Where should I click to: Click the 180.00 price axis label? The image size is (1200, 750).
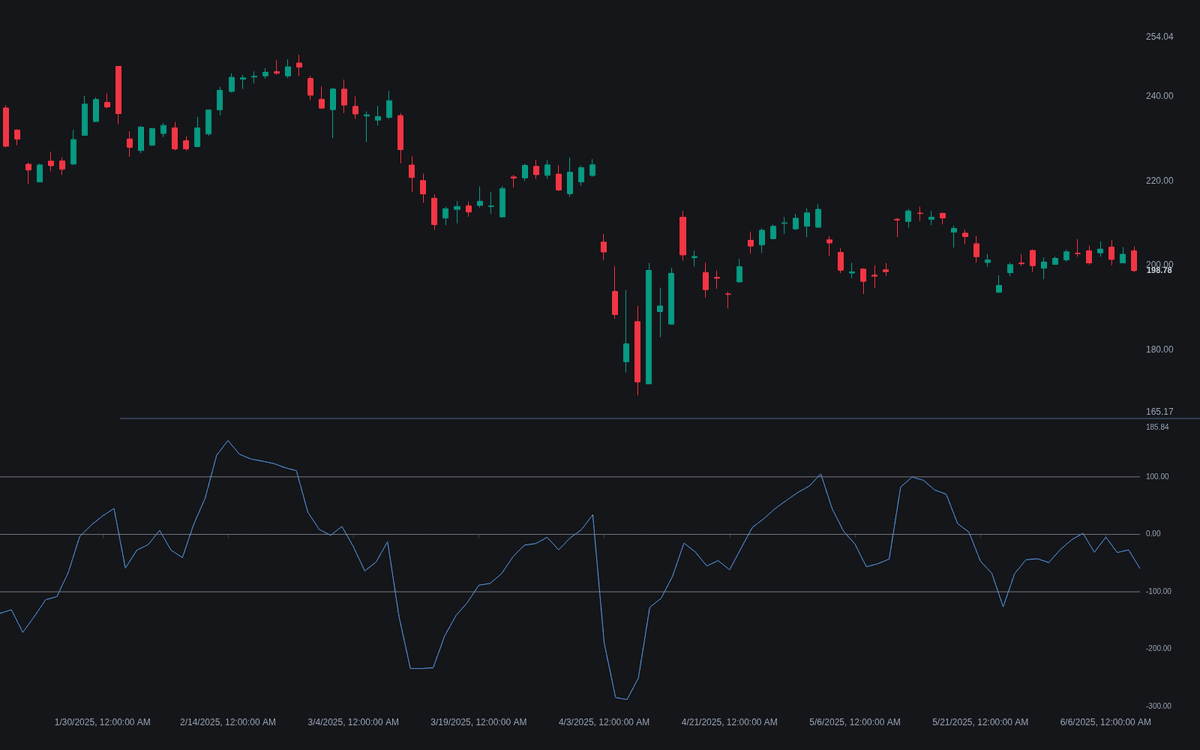[x=1159, y=350]
